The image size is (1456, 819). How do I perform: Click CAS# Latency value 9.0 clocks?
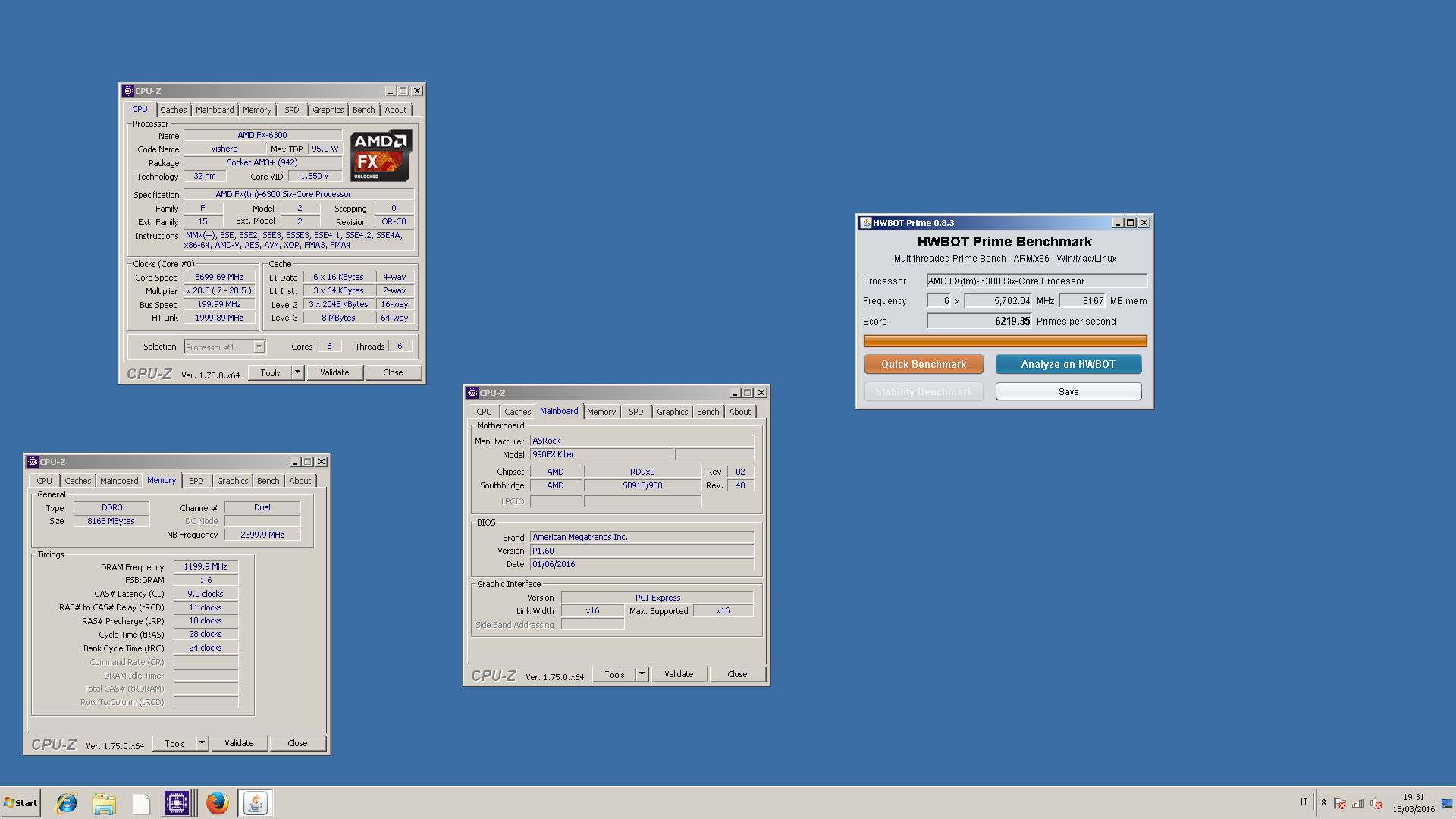point(206,594)
